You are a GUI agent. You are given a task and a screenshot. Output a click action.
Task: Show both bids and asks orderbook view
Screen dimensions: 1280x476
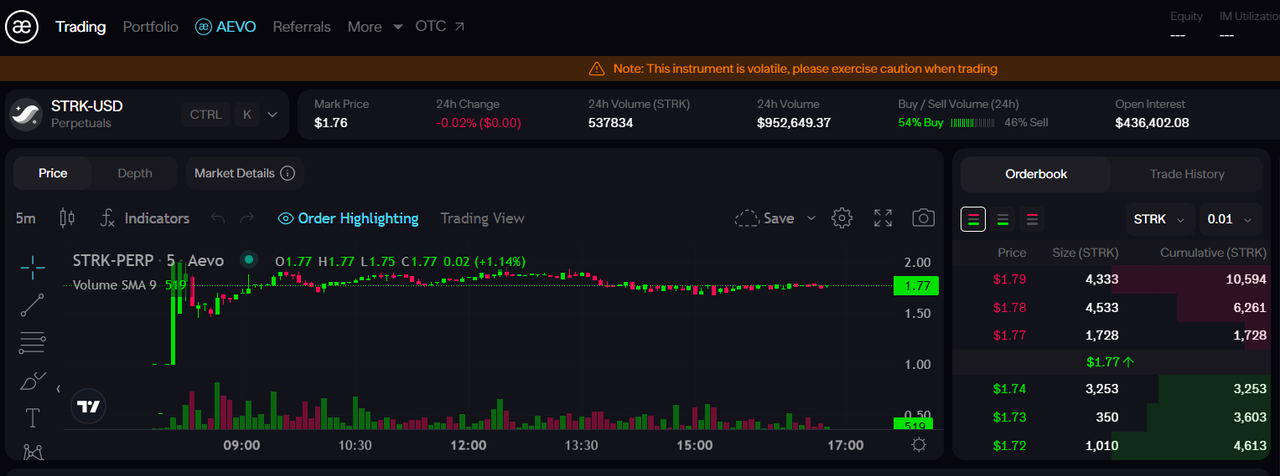click(973, 219)
